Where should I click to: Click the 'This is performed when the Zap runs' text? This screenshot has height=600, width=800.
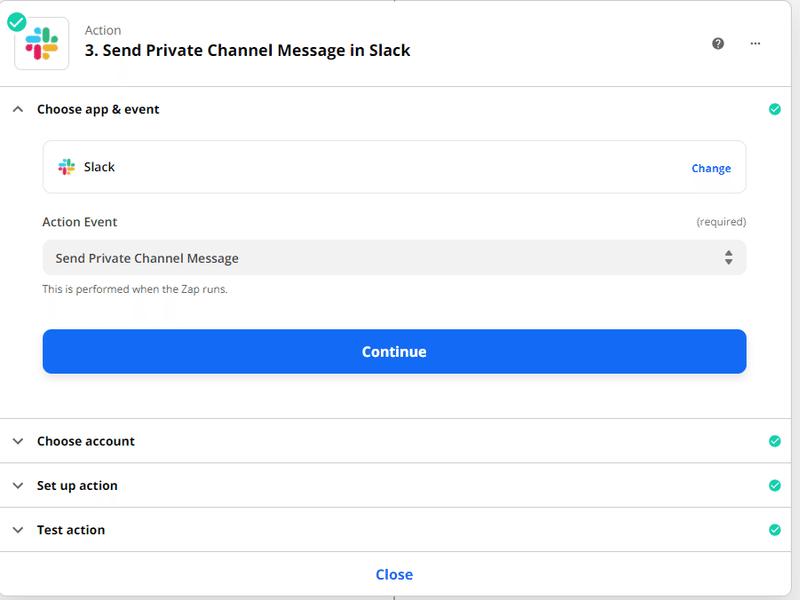coord(135,289)
